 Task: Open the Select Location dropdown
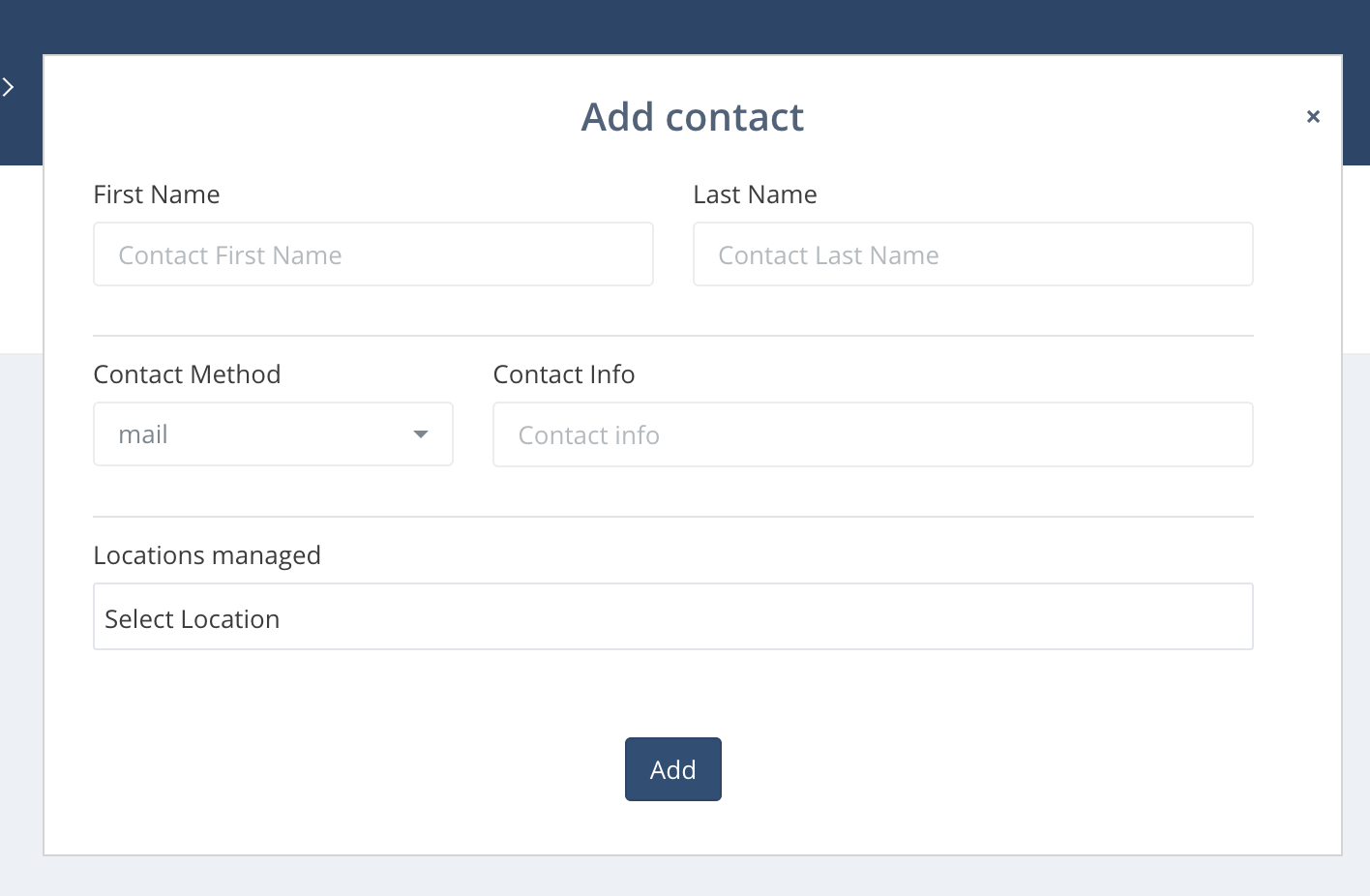(x=672, y=617)
